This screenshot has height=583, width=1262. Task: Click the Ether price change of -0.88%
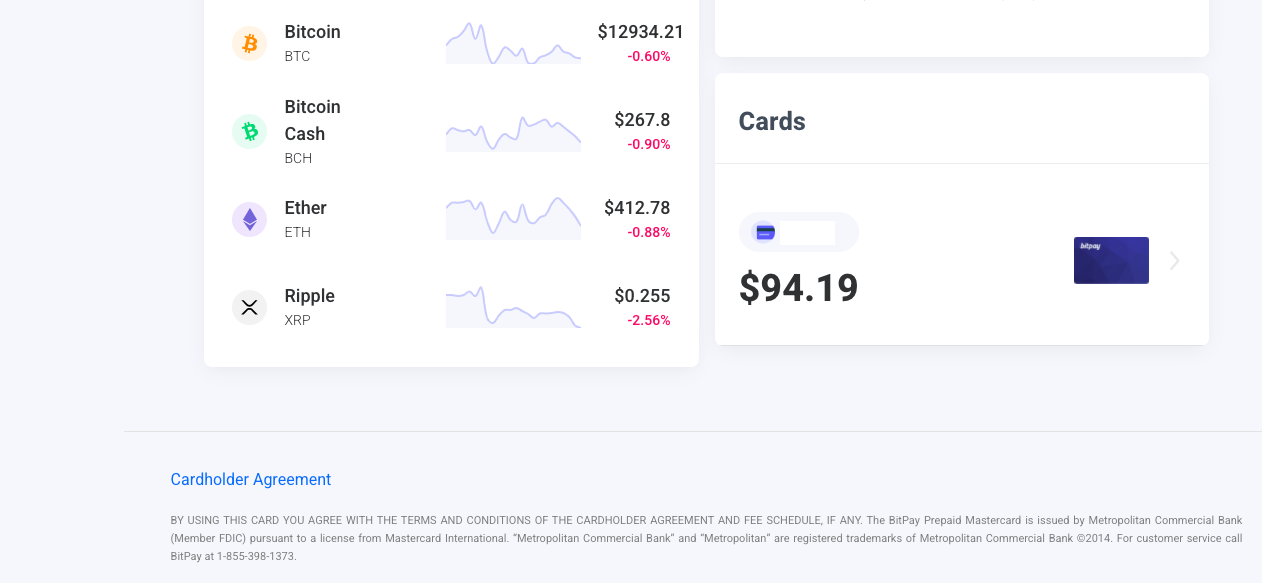click(649, 232)
